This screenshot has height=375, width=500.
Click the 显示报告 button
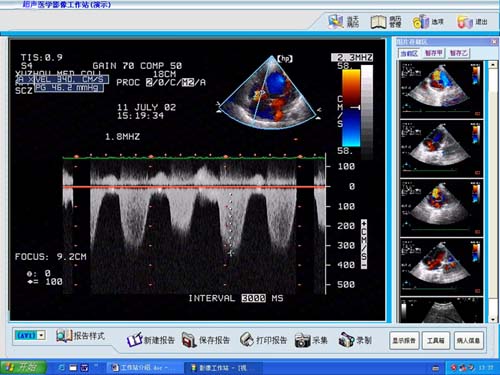[x=404, y=340]
